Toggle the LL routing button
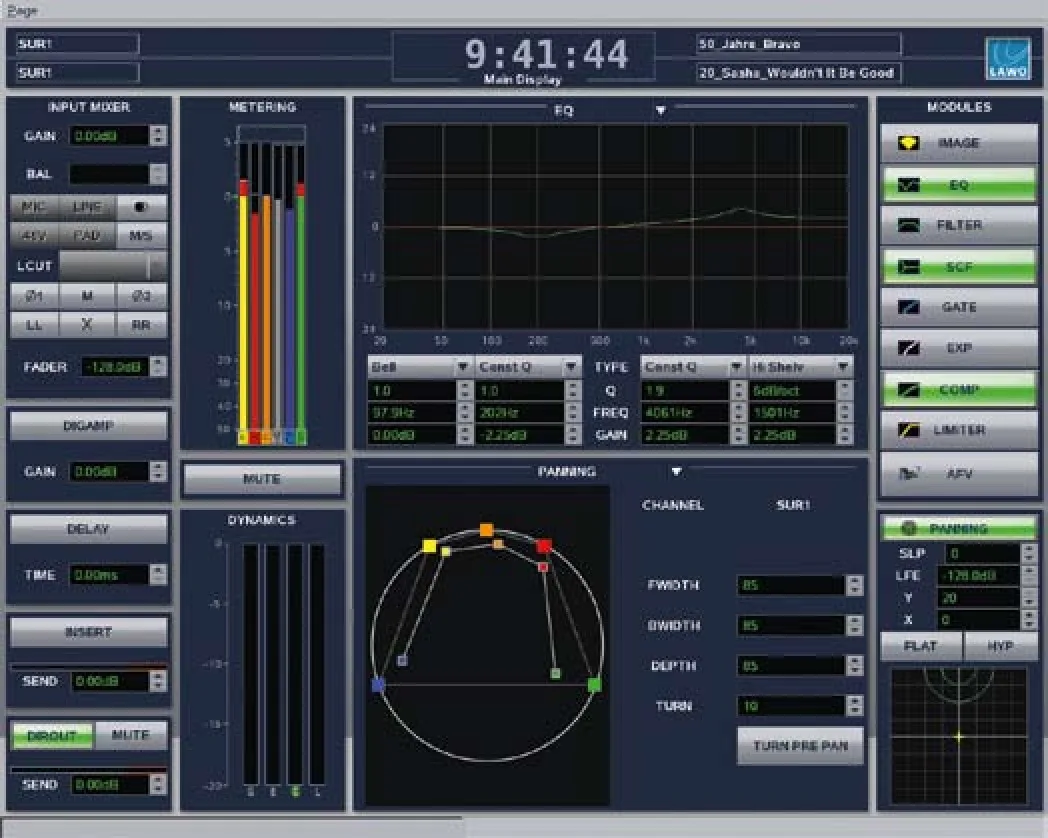The image size is (1048, 838). (34, 325)
